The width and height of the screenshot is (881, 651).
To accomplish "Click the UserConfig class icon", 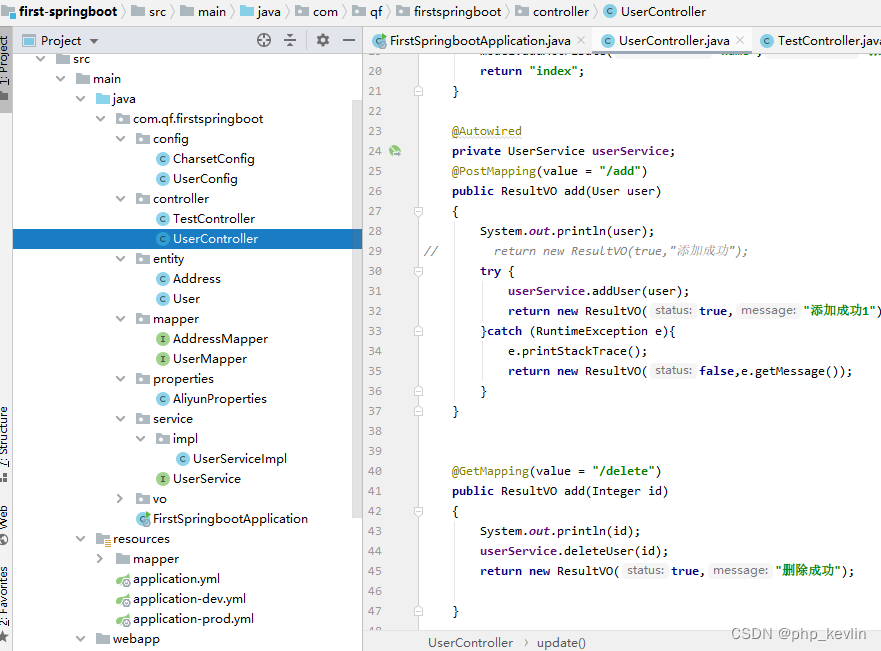I will point(162,179).
